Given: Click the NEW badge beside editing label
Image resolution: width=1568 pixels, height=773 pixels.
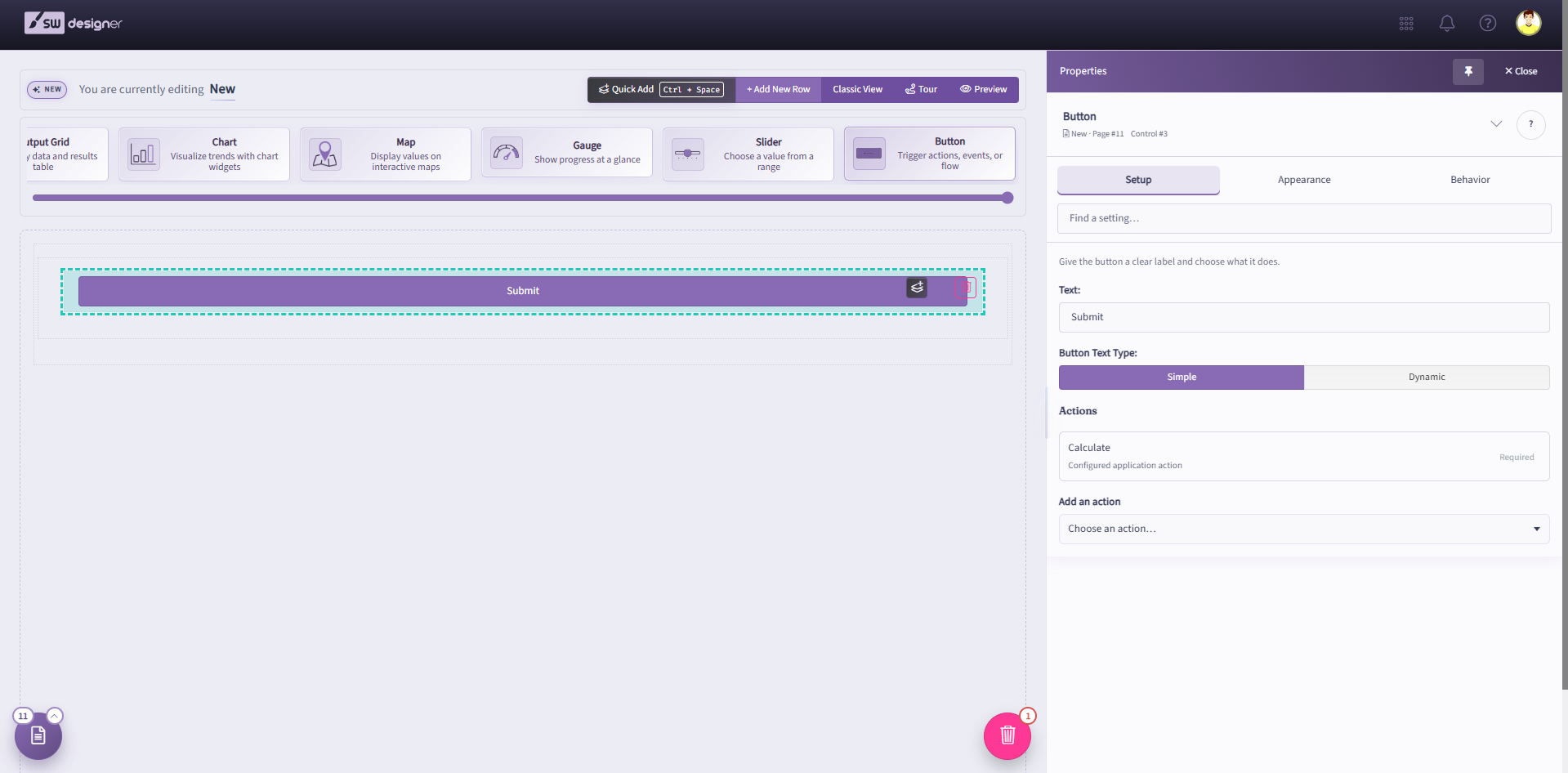Looking at the screenshot, I should pos(47,90).
